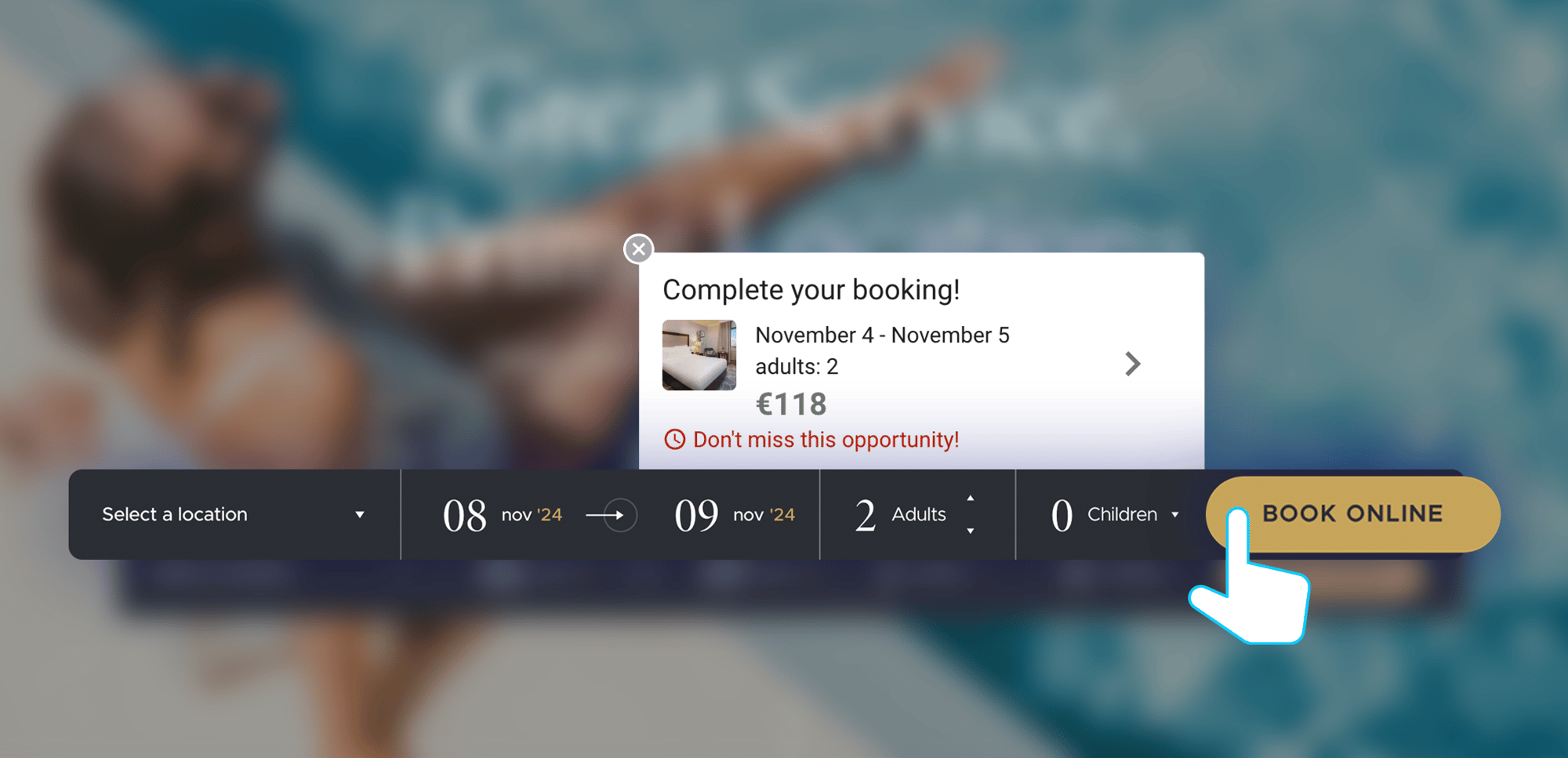Click the children number 0
1568x758 pixels.
[1062, 516]
